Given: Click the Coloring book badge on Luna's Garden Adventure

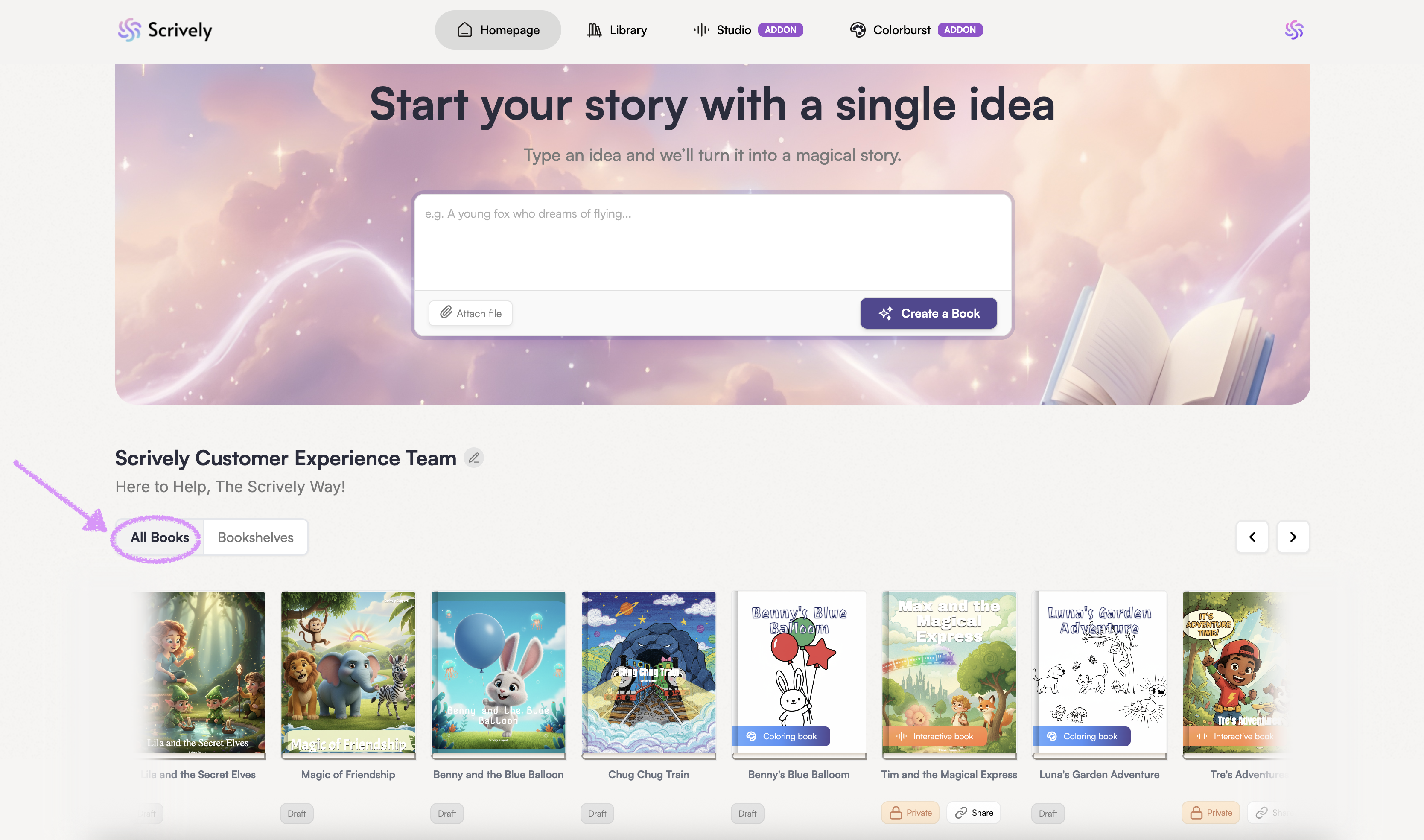Looking at the screenshot, I should 1082,736.
